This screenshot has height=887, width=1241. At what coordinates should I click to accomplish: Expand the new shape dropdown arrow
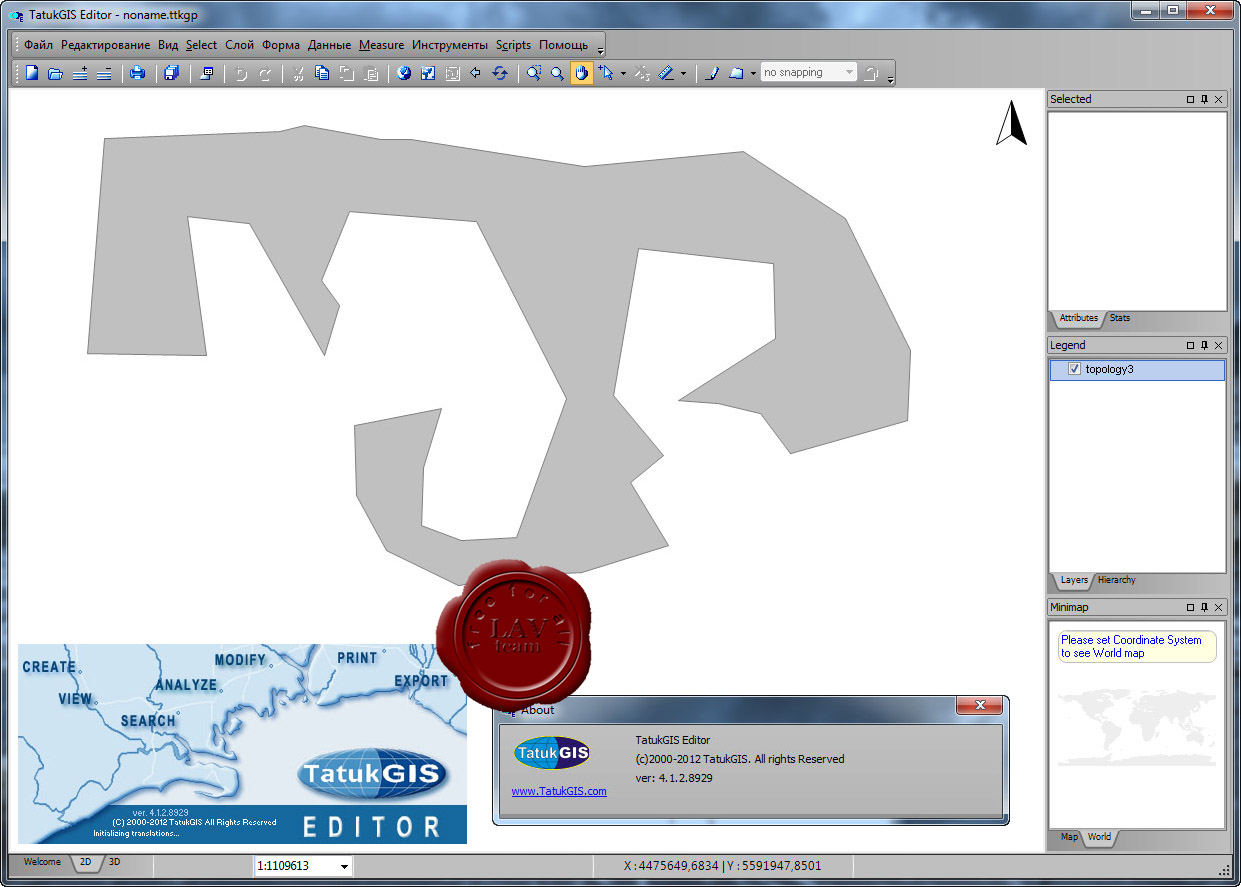click(x=753, y=73)
